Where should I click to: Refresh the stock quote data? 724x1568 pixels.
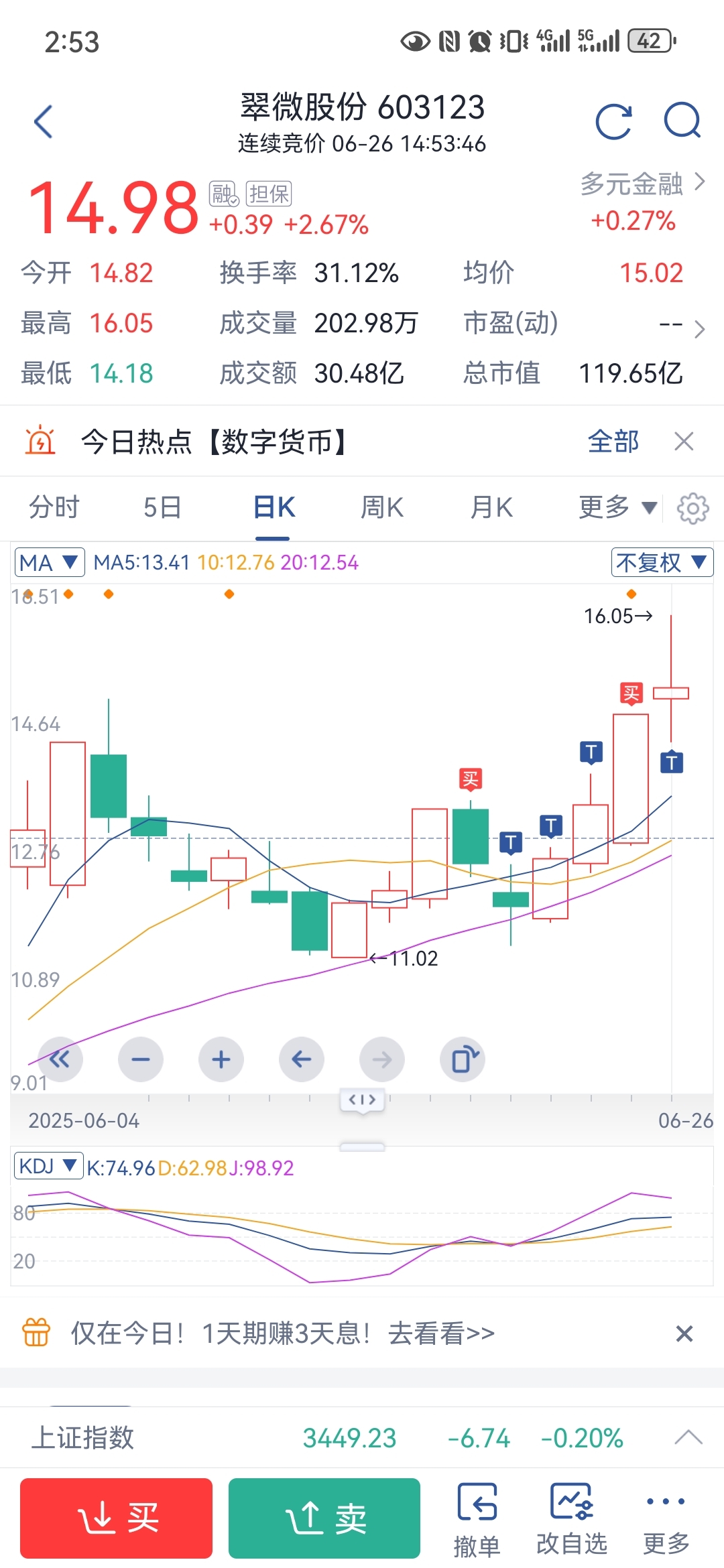(613, 121)
